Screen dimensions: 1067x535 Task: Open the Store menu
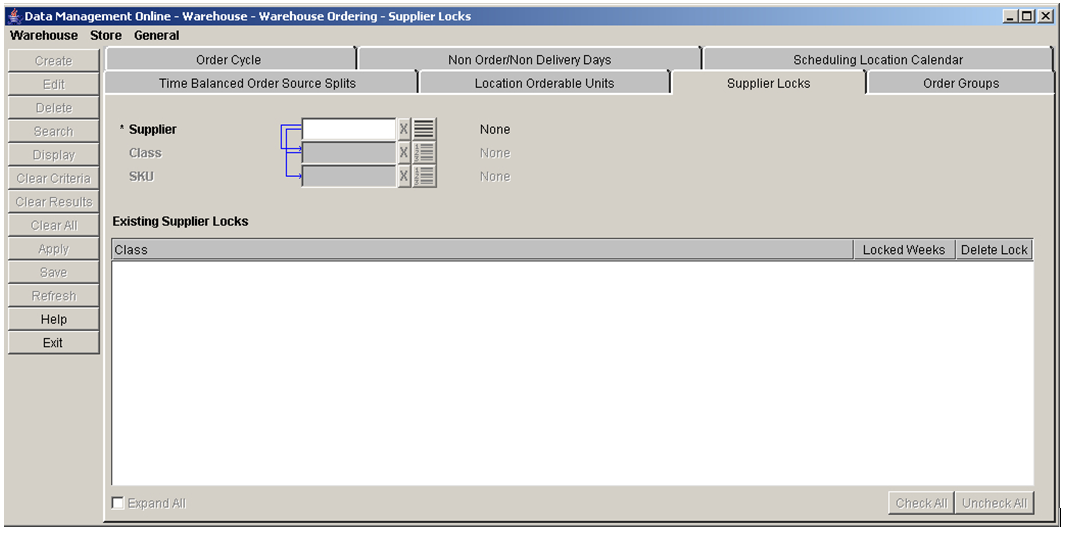coord(106,35)
